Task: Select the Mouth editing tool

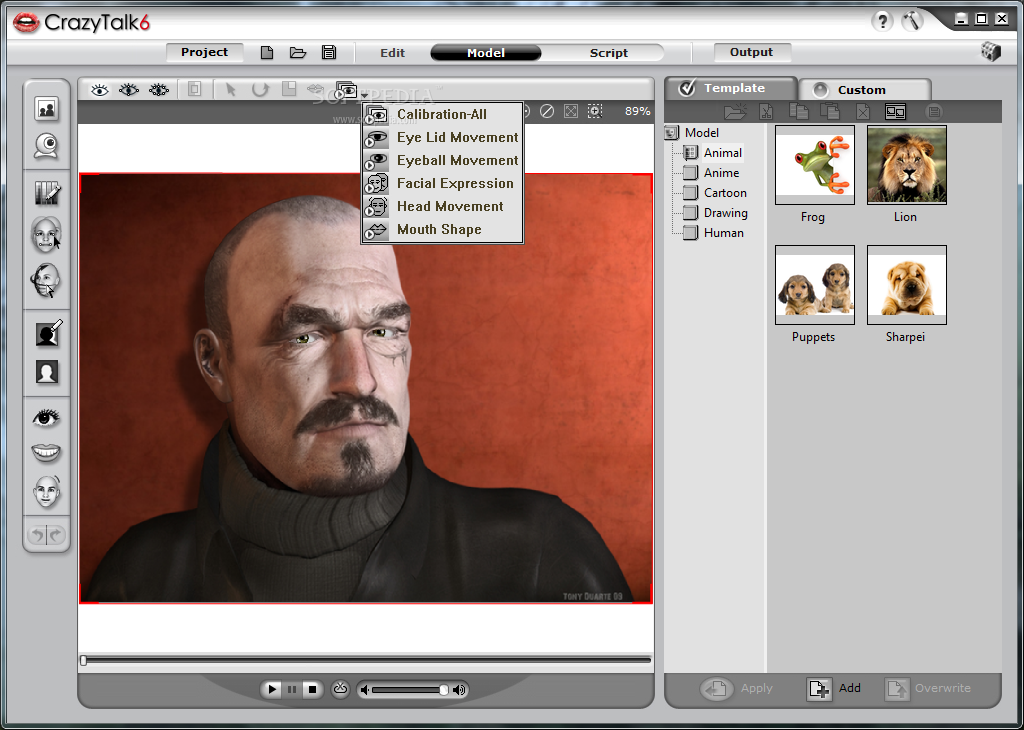Action: coord(46,453)
